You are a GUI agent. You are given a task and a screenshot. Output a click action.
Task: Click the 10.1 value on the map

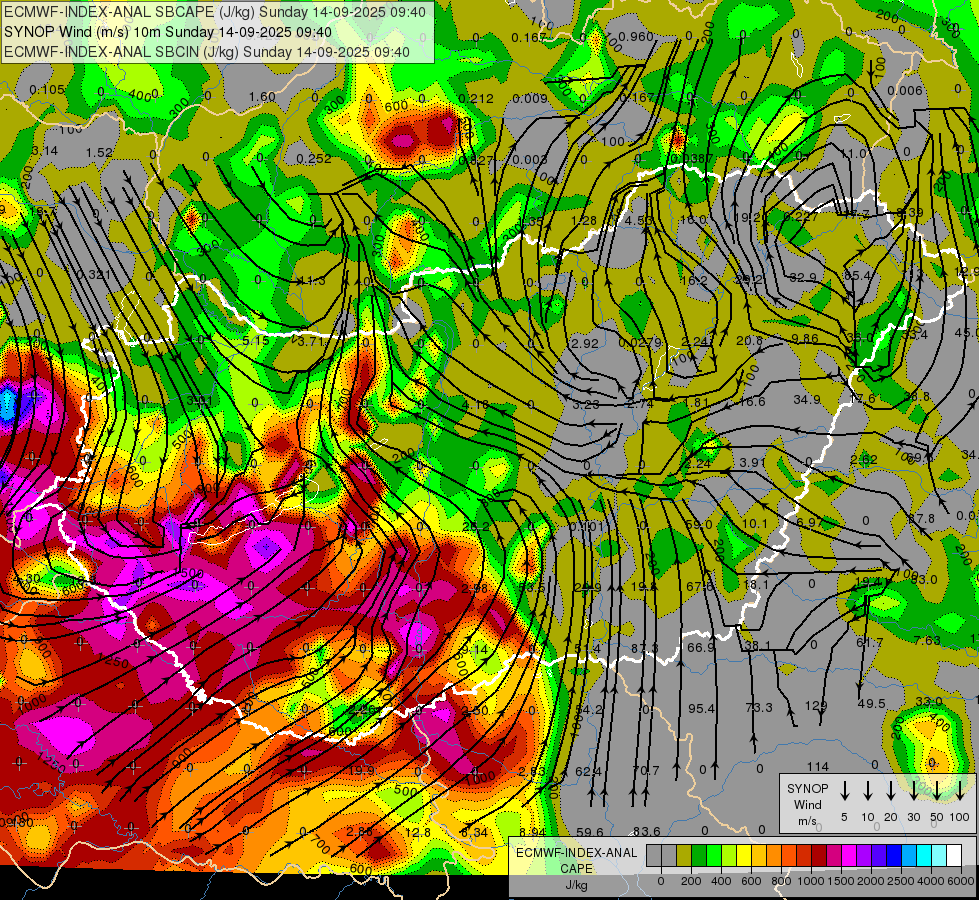pyautogui.click(x=754, y=523)
